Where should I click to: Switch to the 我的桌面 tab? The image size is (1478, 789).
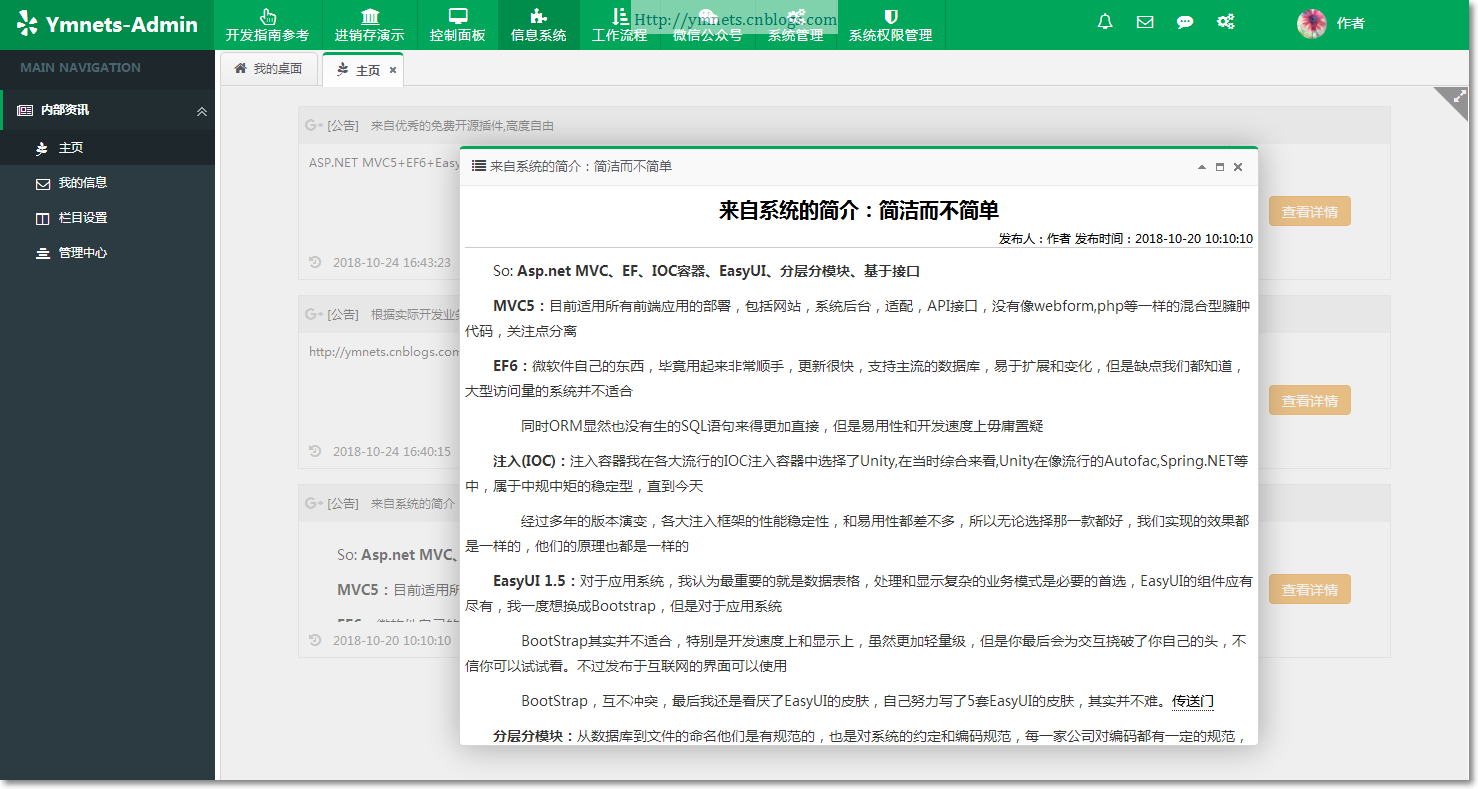coord(267,69)
